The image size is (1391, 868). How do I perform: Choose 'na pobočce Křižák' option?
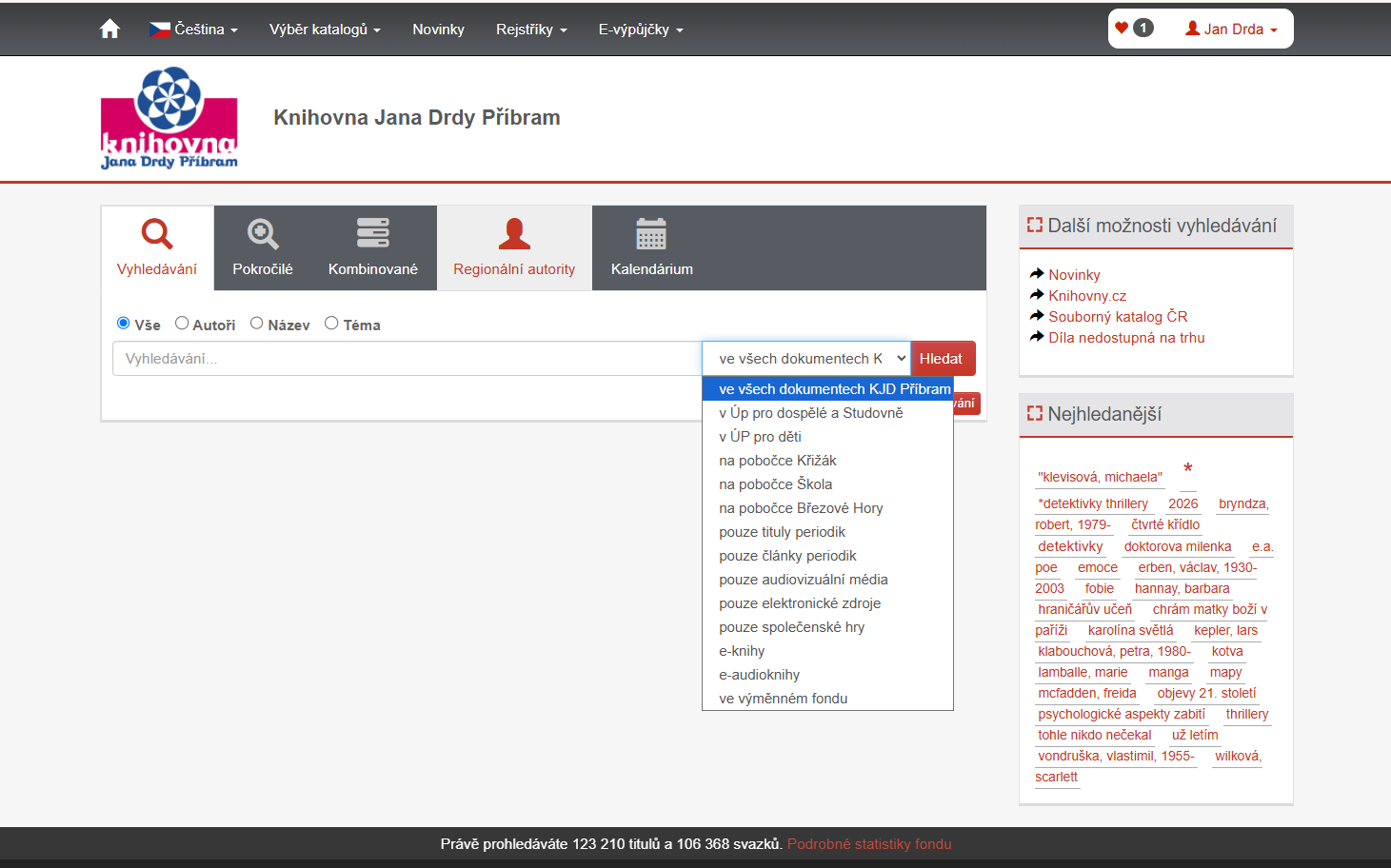coord(827,461)
